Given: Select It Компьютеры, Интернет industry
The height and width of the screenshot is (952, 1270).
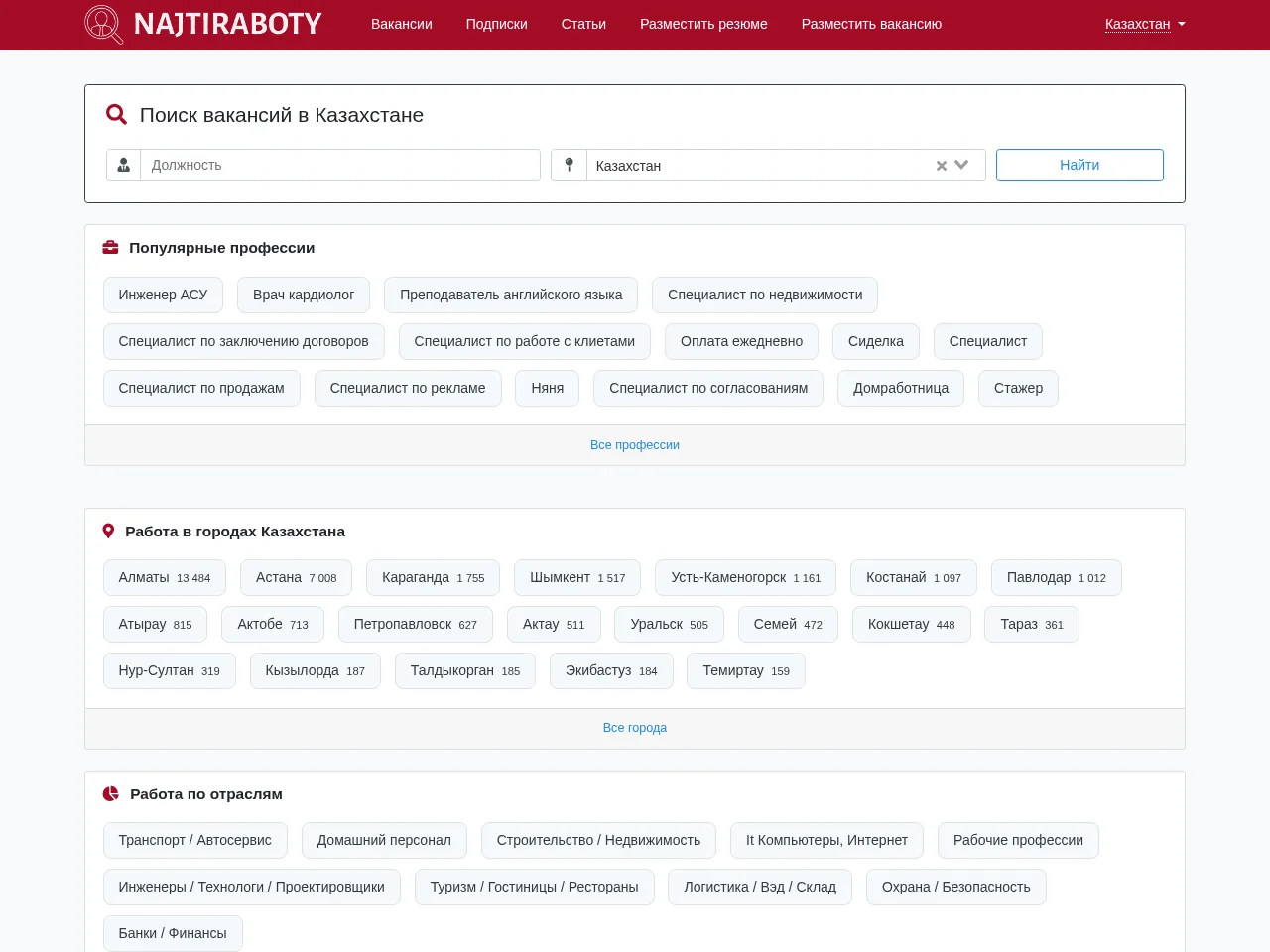Looking at the screenshot, I should [x=826, y=840].
